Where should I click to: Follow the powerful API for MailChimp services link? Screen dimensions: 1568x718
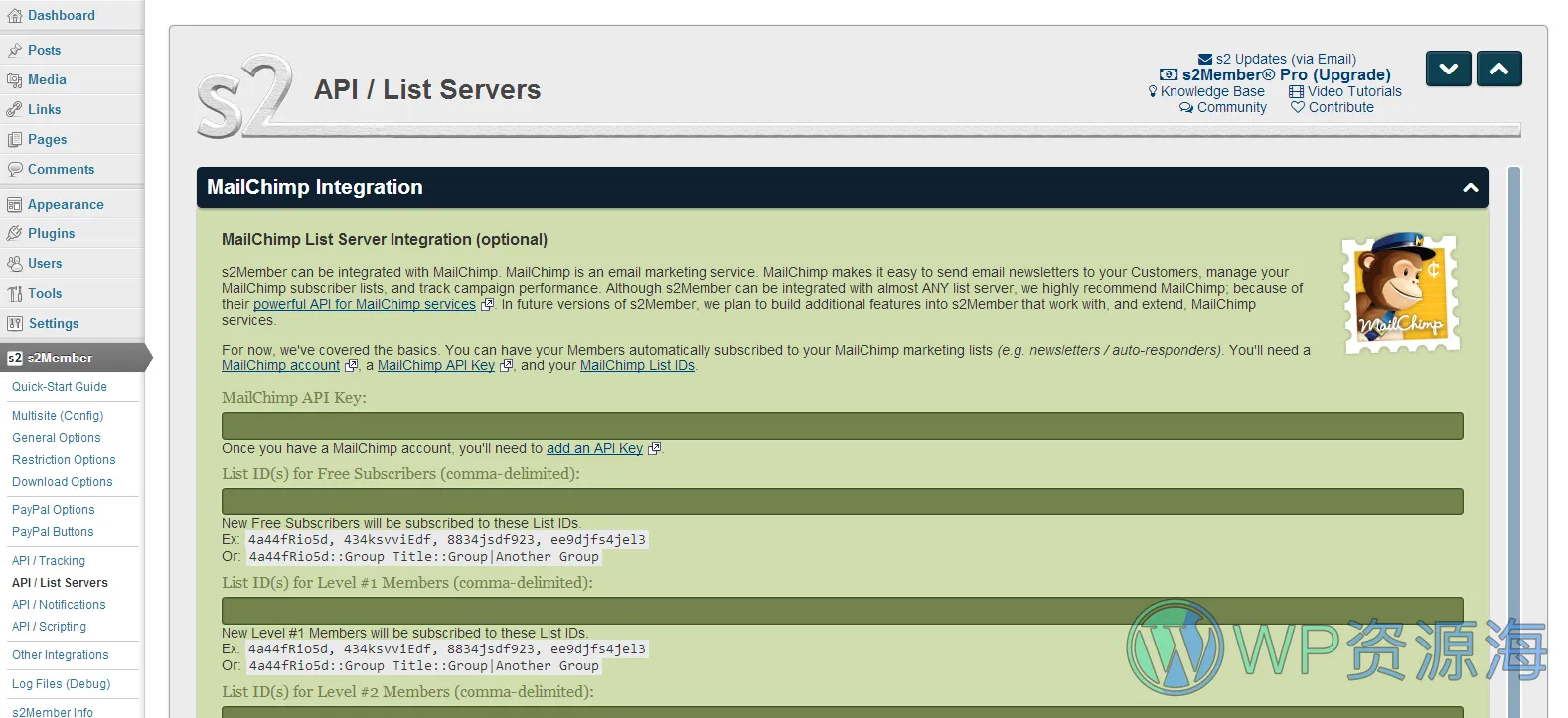click(365, 304)
